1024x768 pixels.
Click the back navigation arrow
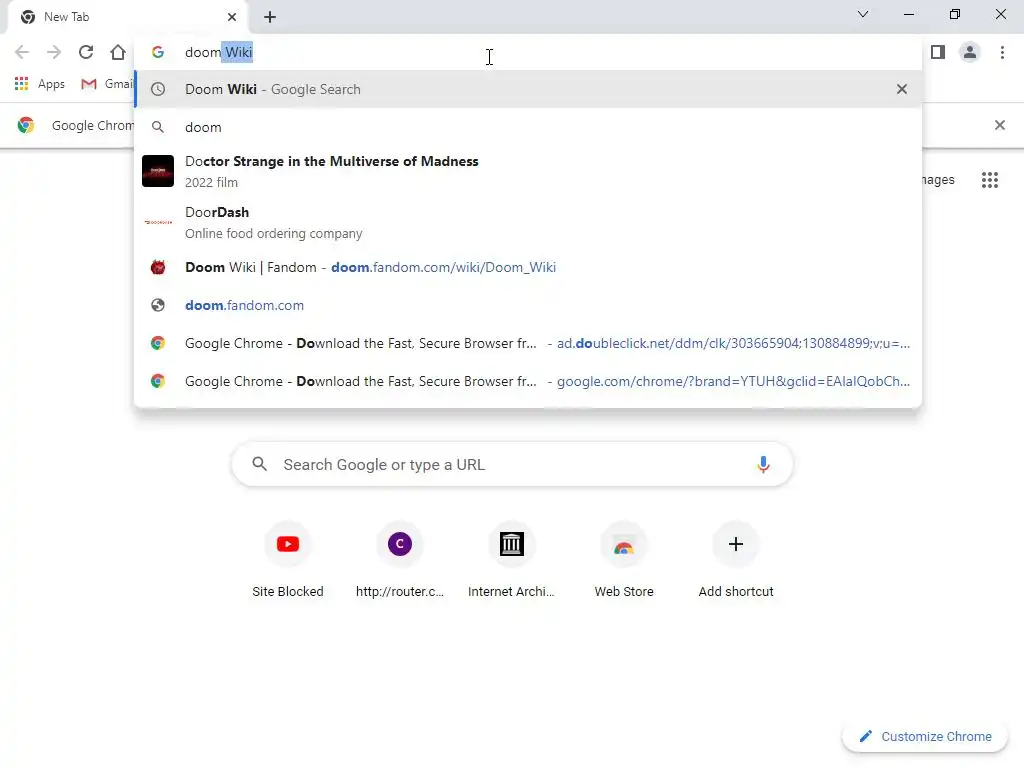pos(22,52)
